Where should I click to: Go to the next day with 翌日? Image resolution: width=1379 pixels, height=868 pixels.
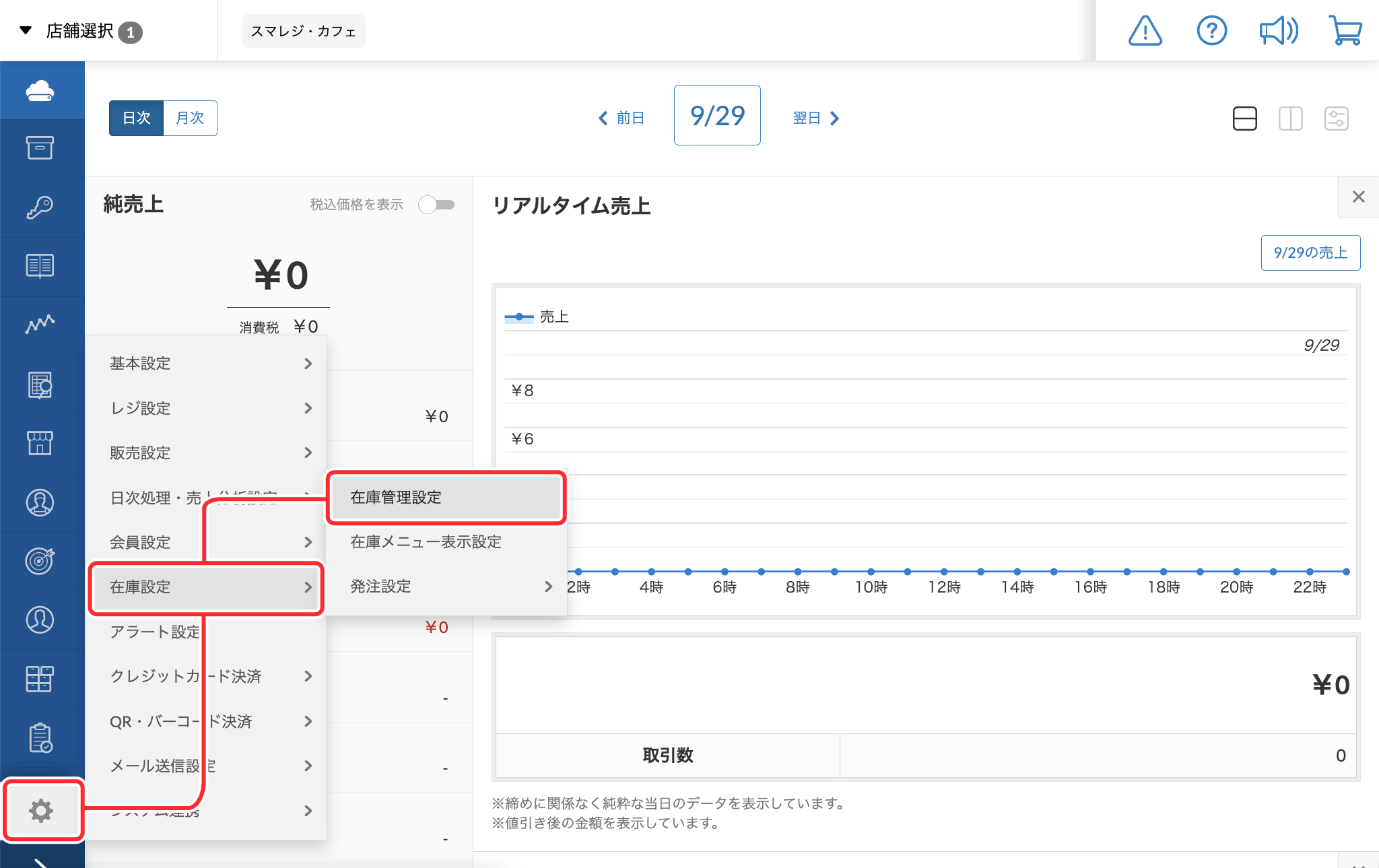point(816,119)
